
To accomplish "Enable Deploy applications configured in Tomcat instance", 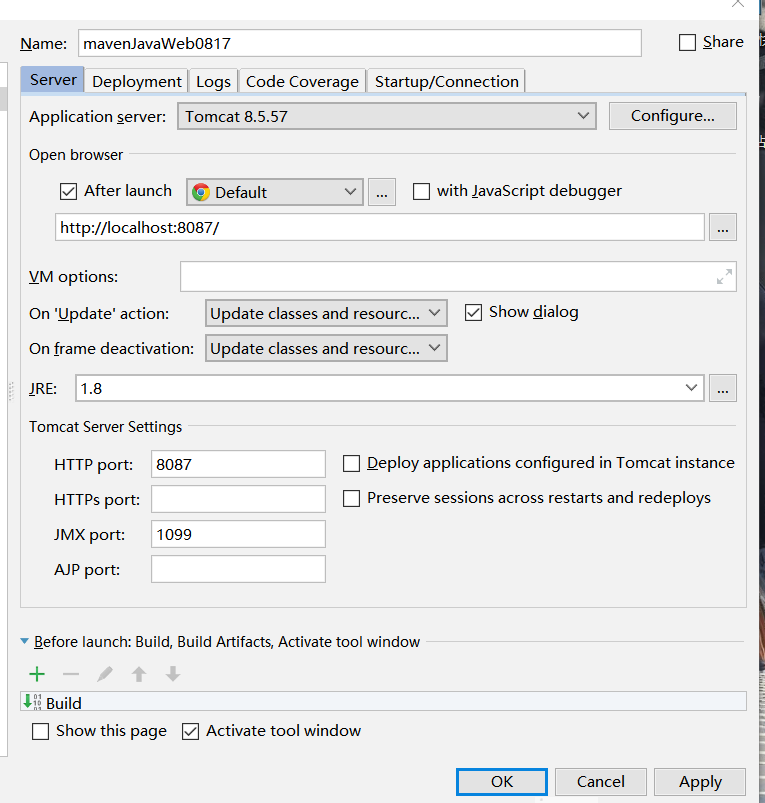I will coord(351,463).
